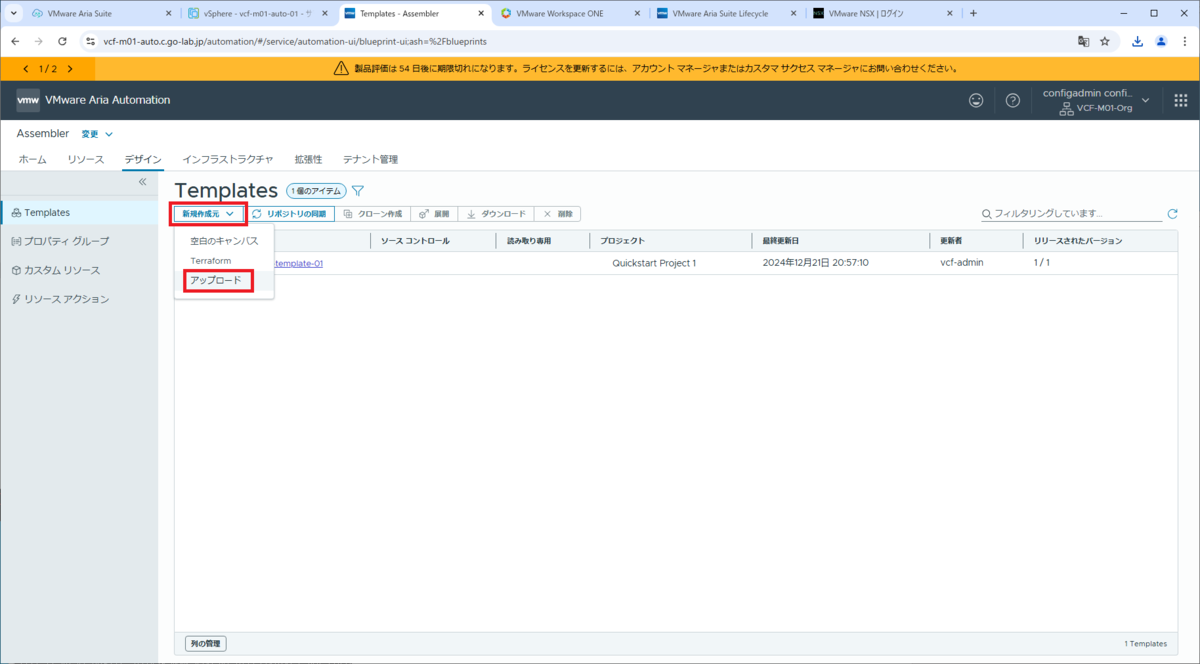Screen dimensions: 1200x664
Task: Click the クローン作成 toolbar button
Action: (x=372, y=214)
